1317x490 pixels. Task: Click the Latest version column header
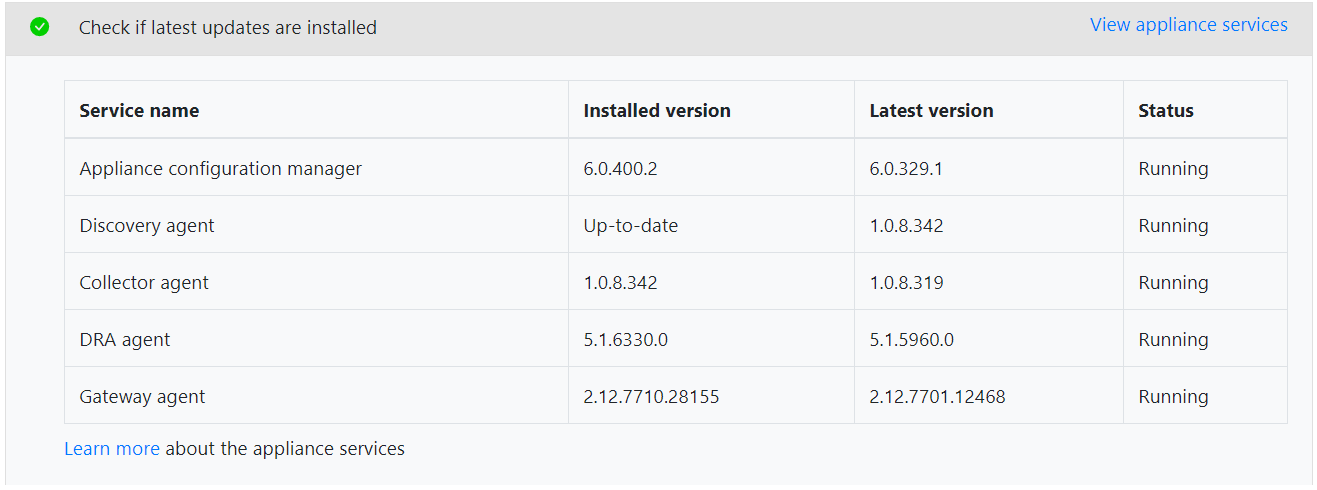coord(931,111)
